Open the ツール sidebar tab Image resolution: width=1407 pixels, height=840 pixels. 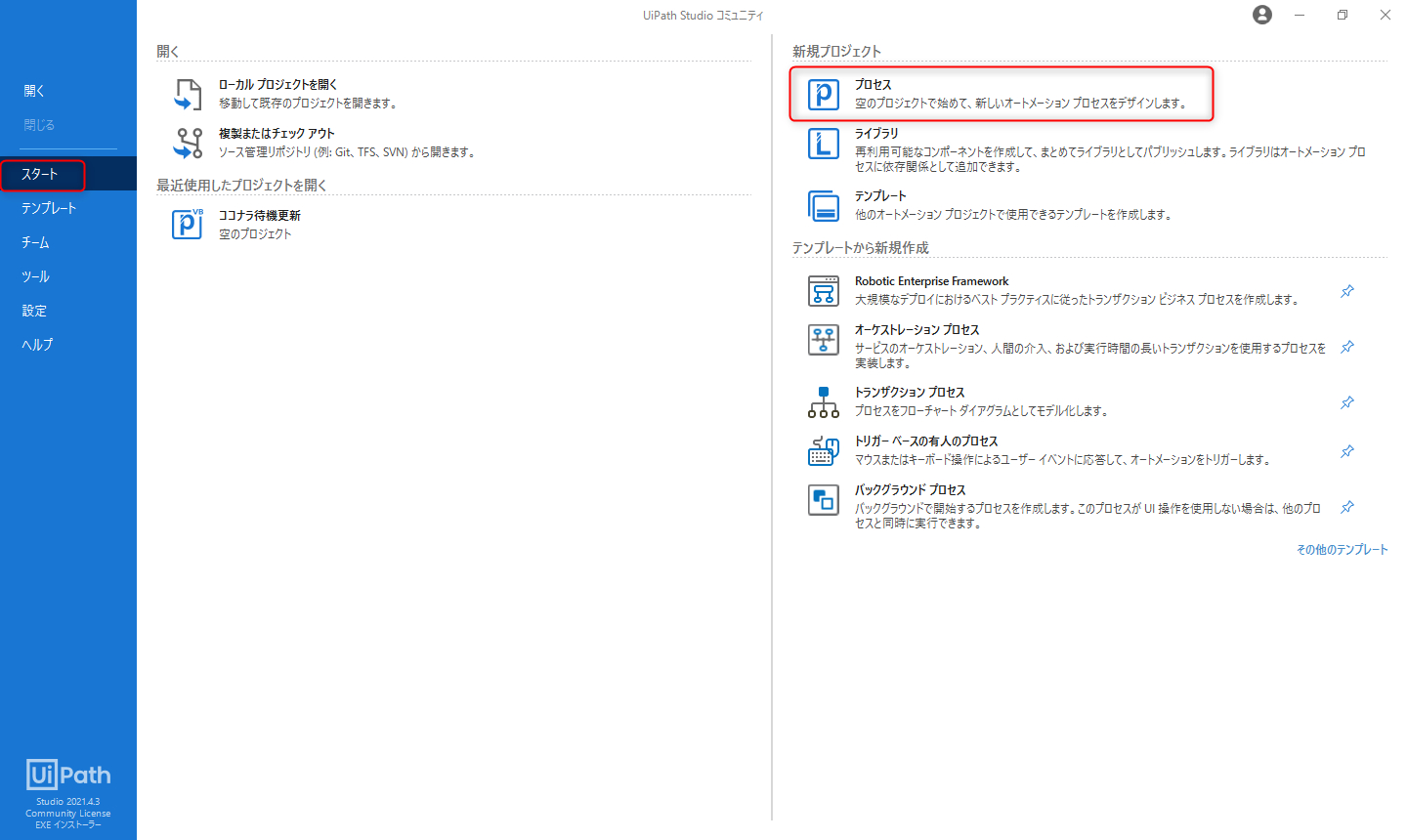pyautogui.click(x=68, y=276)
